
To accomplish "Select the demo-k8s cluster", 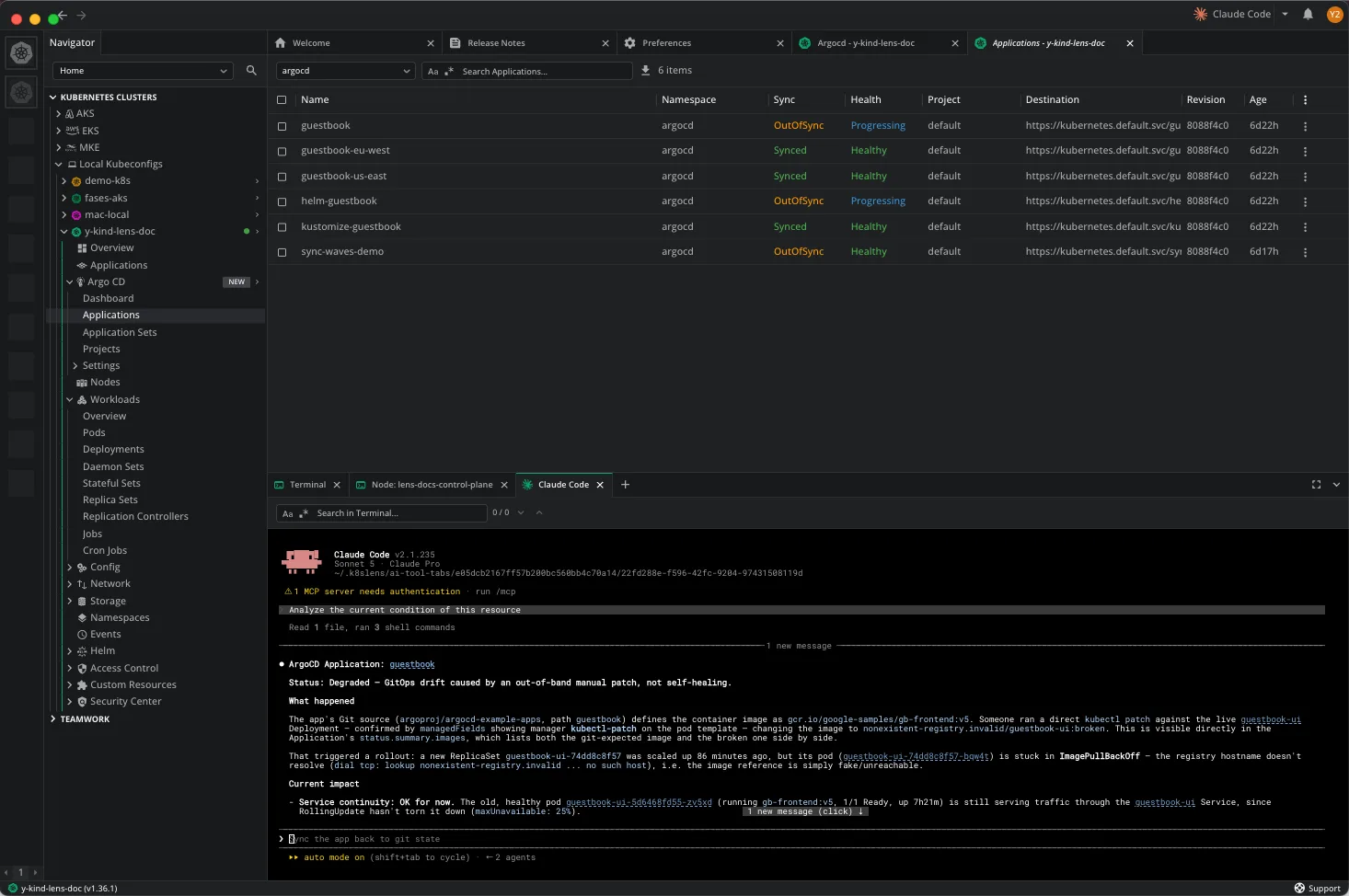I will click(108, 181).
